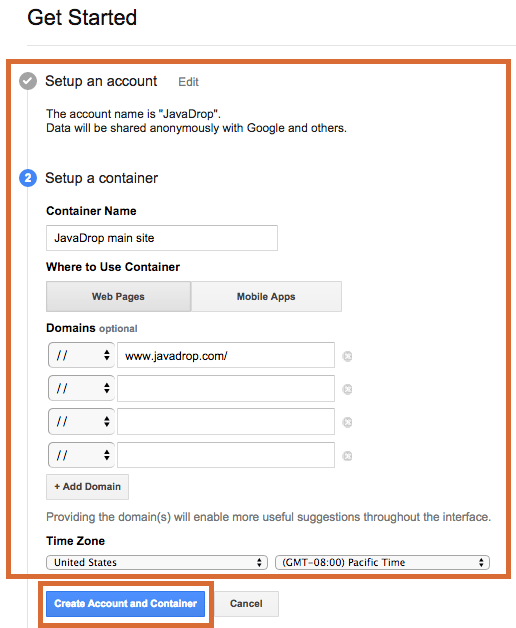Click the blue step 2 circle icon

(x=28, y=178)
